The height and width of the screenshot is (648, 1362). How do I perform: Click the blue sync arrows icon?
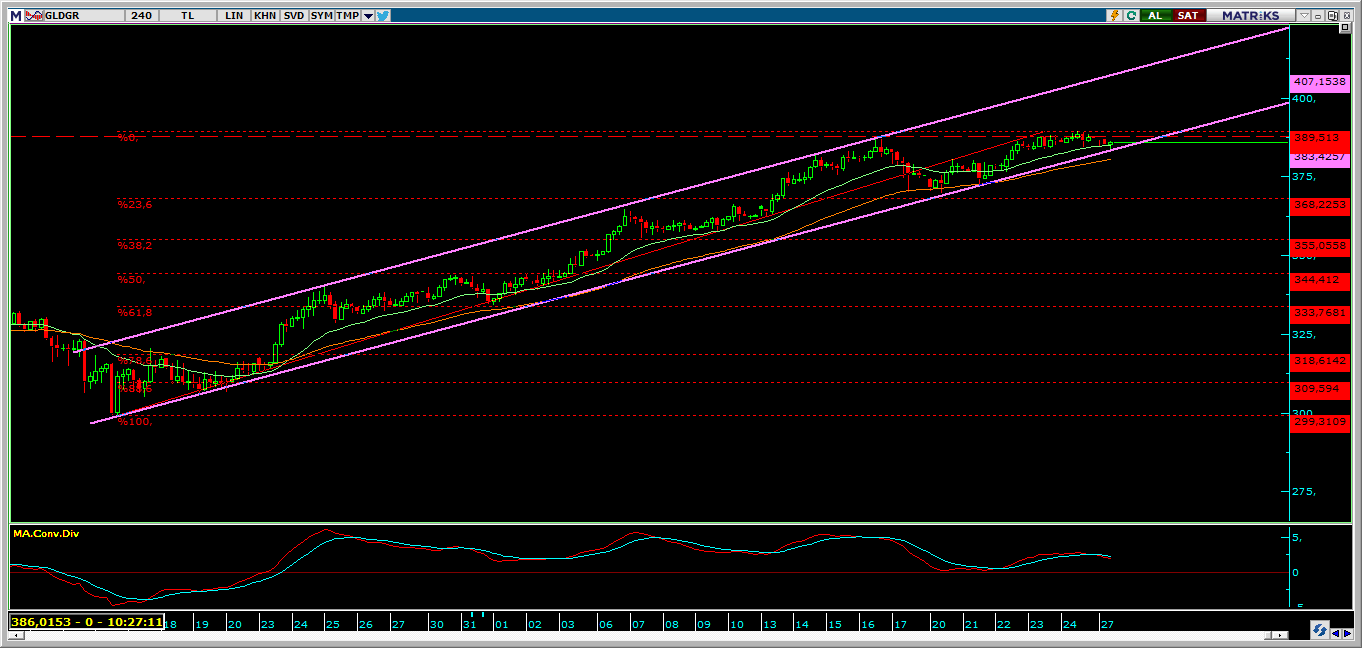[x=1320, y=629]
